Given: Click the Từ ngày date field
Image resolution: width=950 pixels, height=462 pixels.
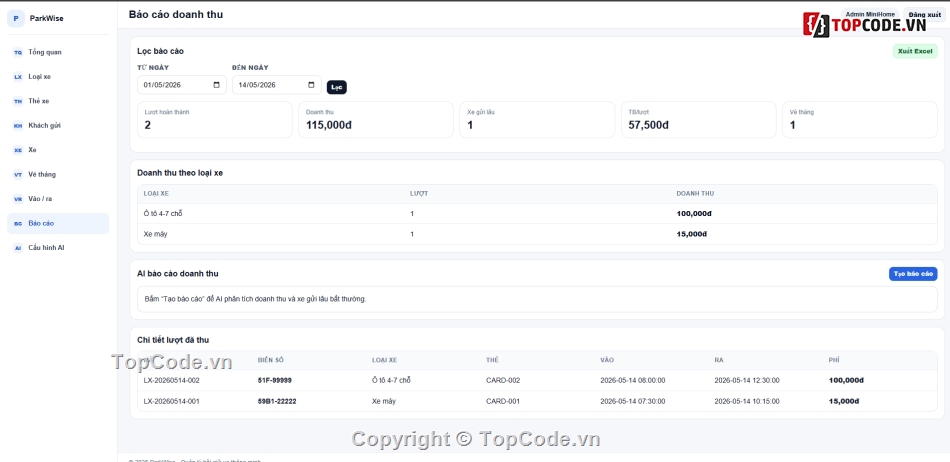Looking at the screenshot, I should [x=182, y=85].
